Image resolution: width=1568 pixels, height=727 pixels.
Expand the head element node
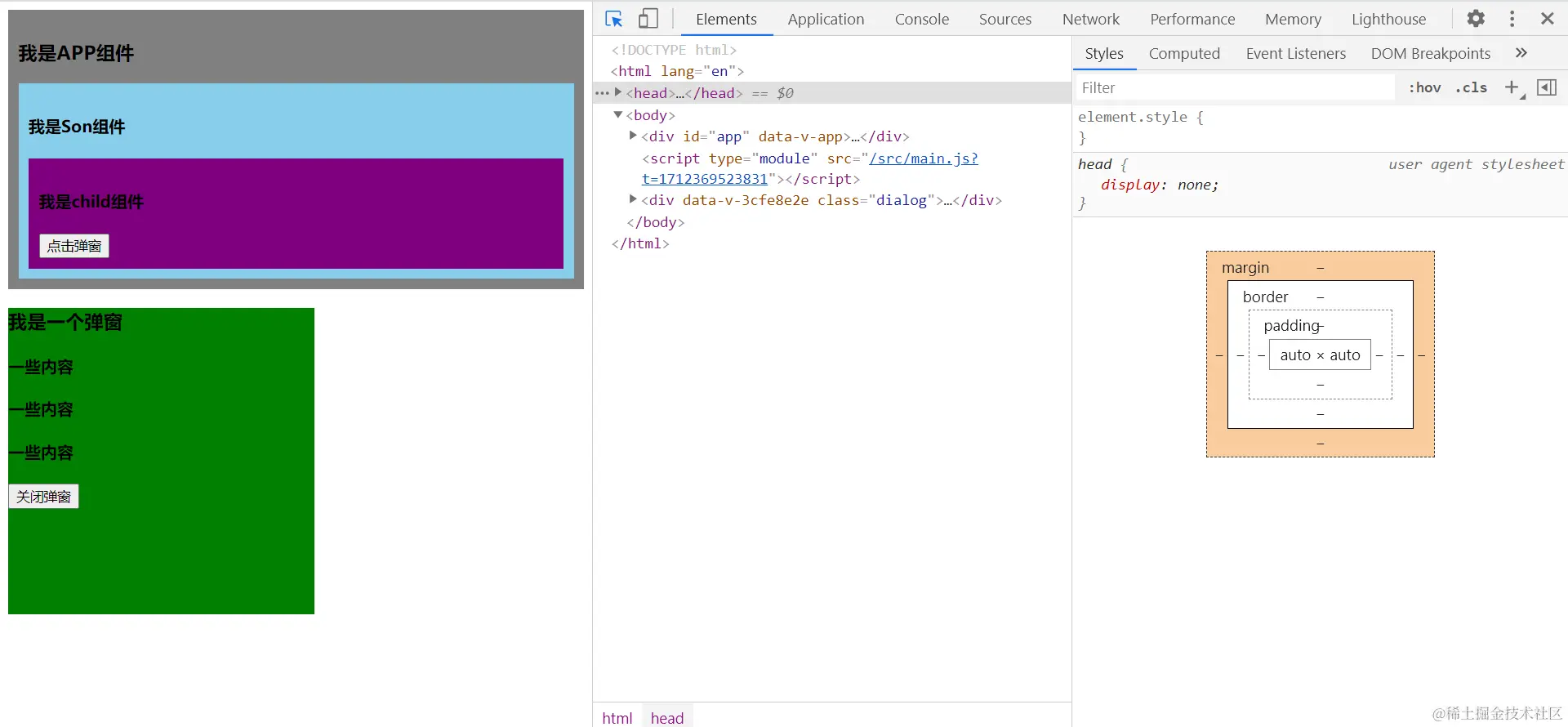pyautogui.click(x=618, y=92)
